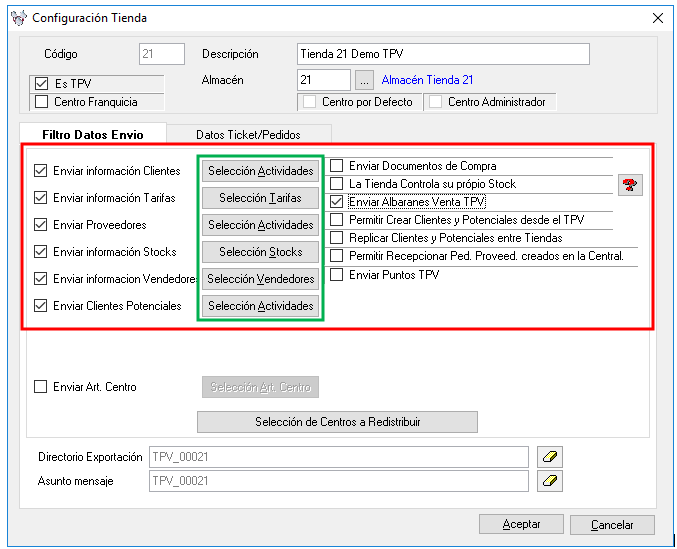
Task: Open the Selección Tarifas dialog
Action: click(x=261, y=198)
